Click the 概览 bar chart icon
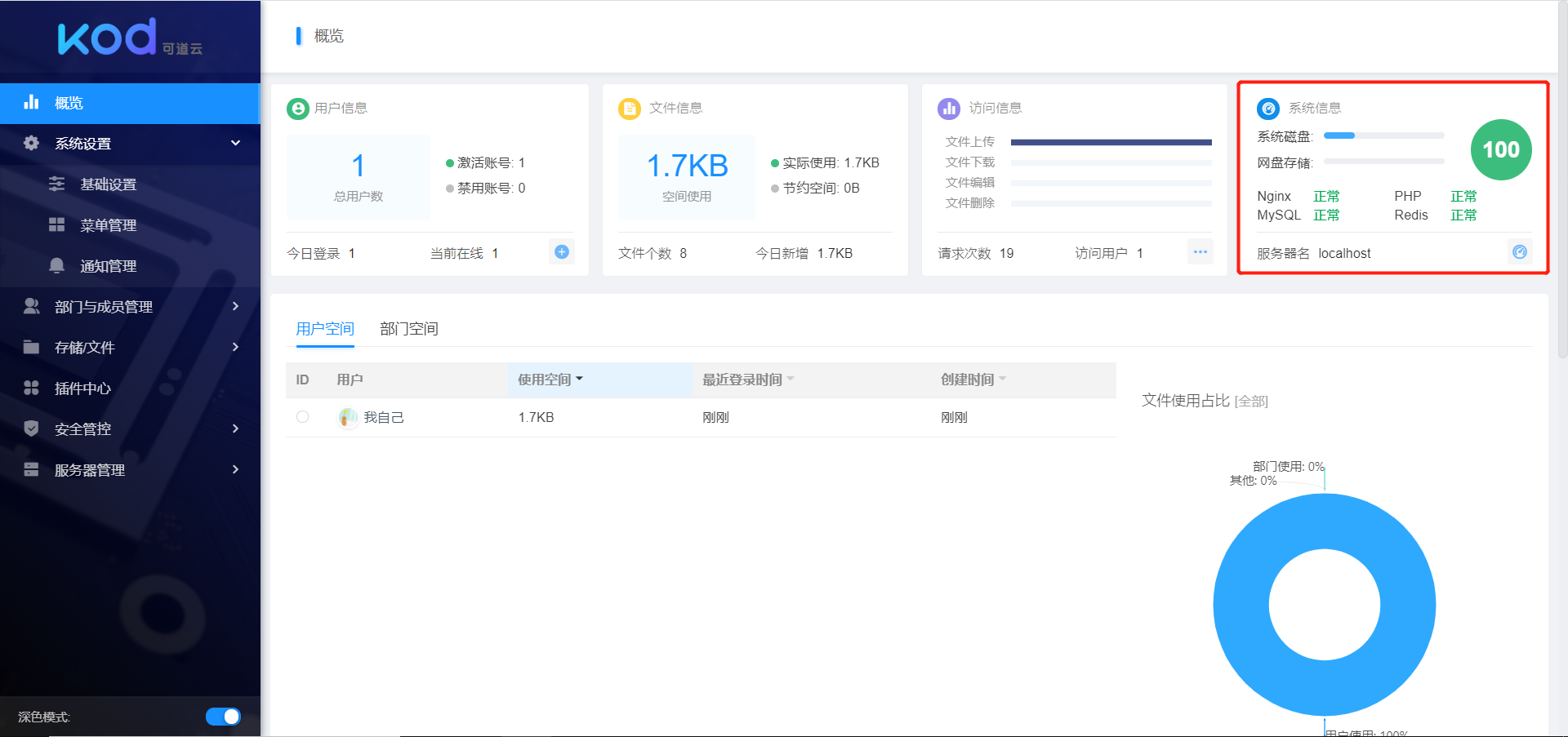Screen dimensions: 1568x737 [32, 102]
